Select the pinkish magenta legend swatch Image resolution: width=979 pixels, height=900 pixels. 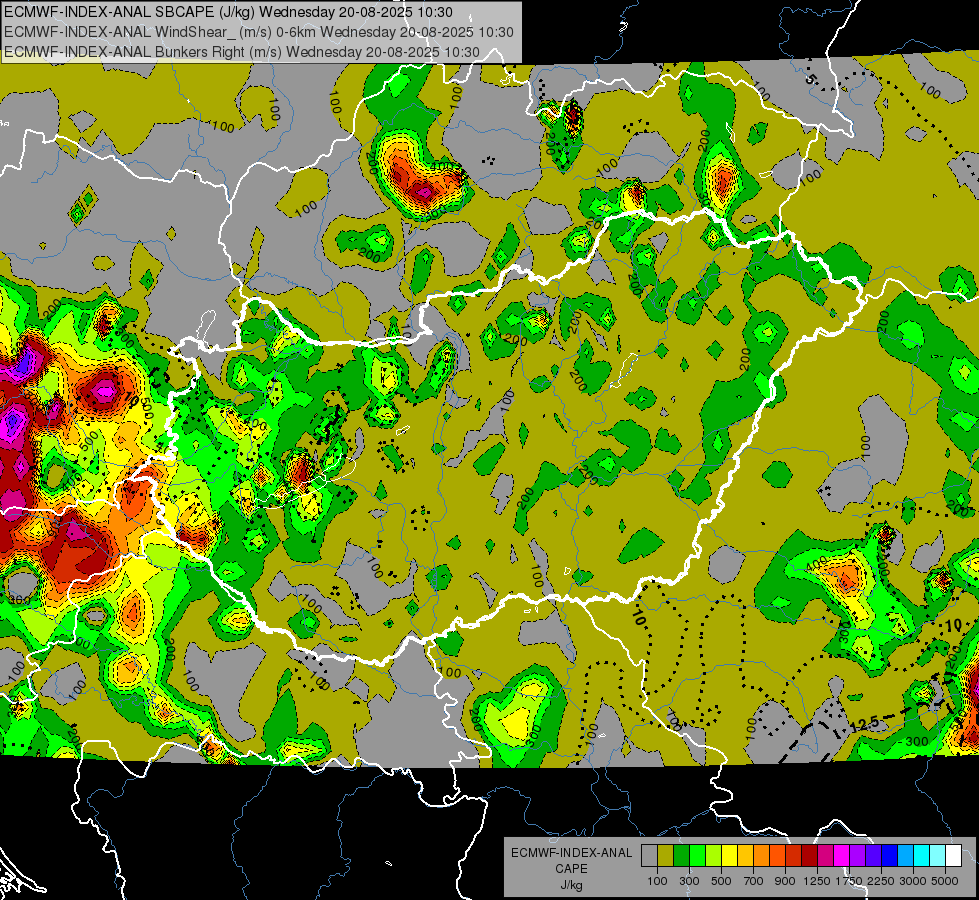pos(825,855)
